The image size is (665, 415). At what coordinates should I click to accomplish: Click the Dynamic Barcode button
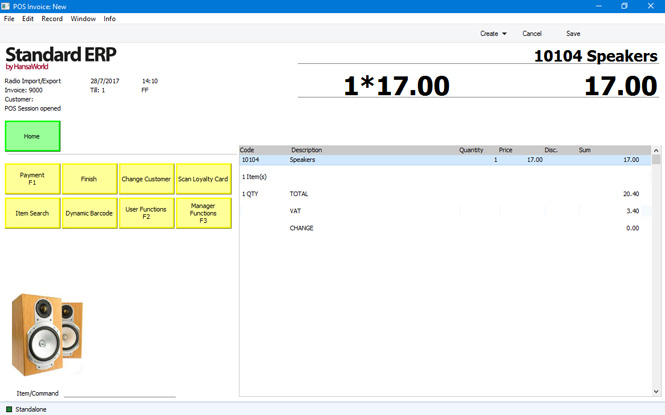point(89,213)
